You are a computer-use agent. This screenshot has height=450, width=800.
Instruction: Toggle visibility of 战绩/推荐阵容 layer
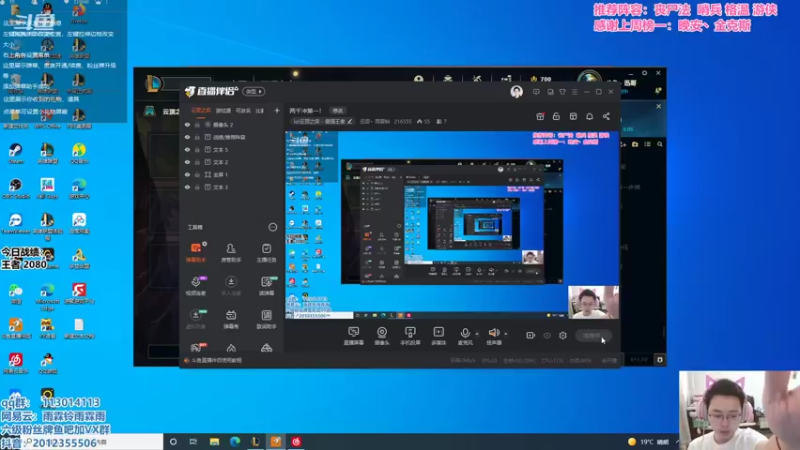pos(187,137)
